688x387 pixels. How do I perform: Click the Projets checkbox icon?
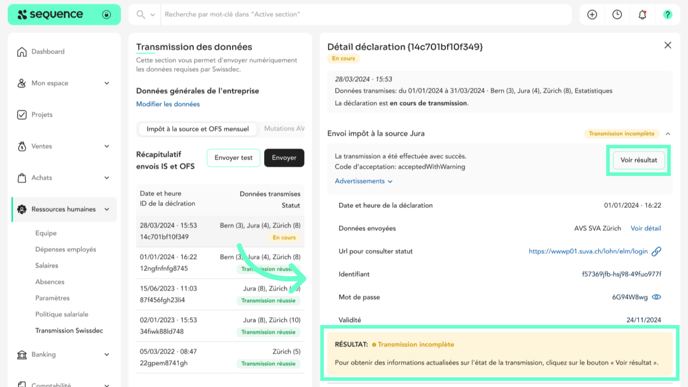click(x=22, y=115)
